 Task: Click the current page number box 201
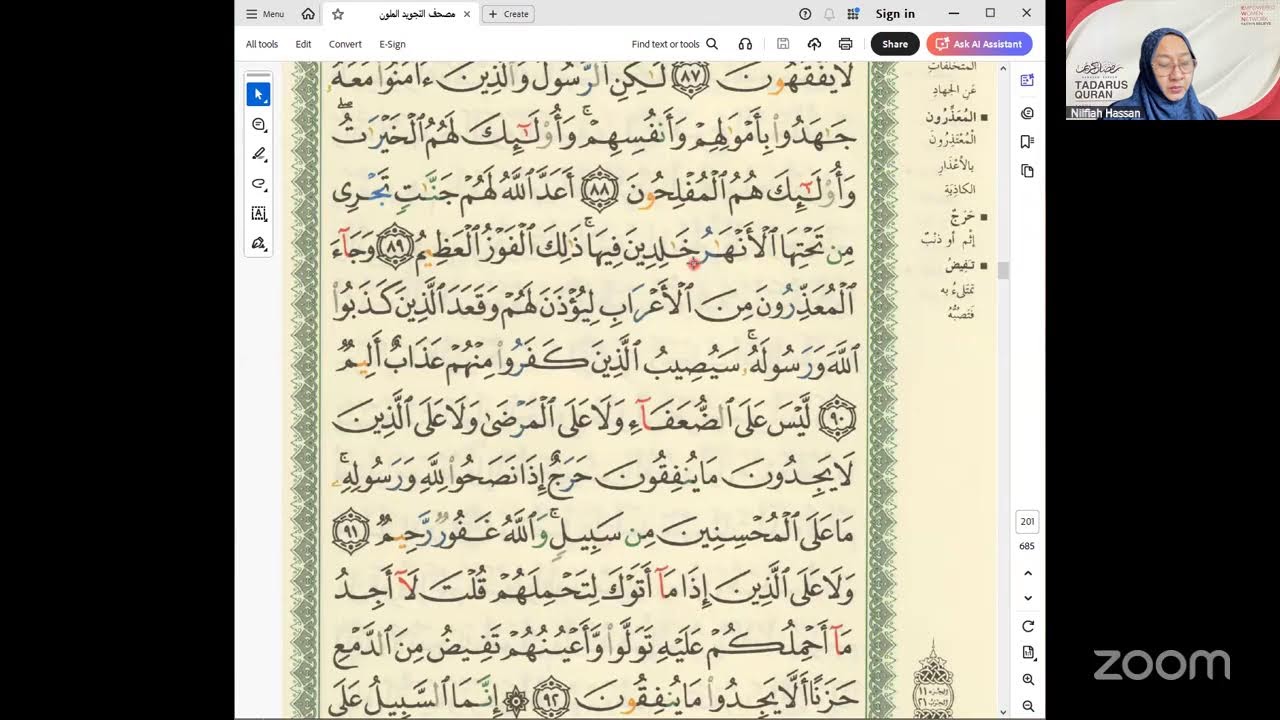1027,522
